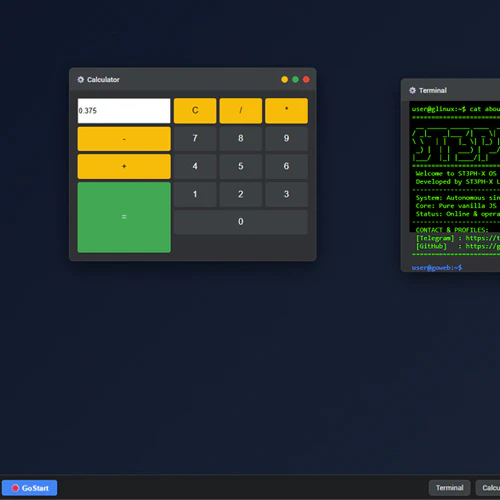Tap digit 8 on the calculator
The width and height of the screenshot is (500, 500).
241,138
